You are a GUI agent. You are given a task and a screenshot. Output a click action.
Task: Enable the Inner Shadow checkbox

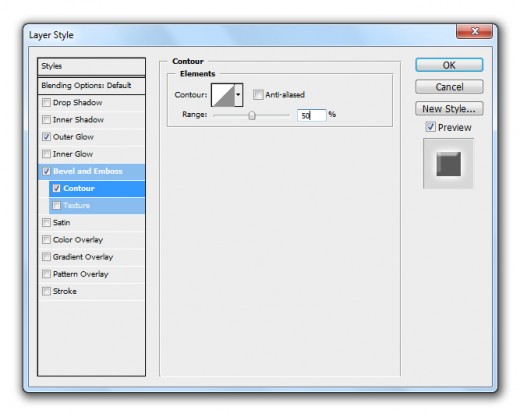(46, 119)
